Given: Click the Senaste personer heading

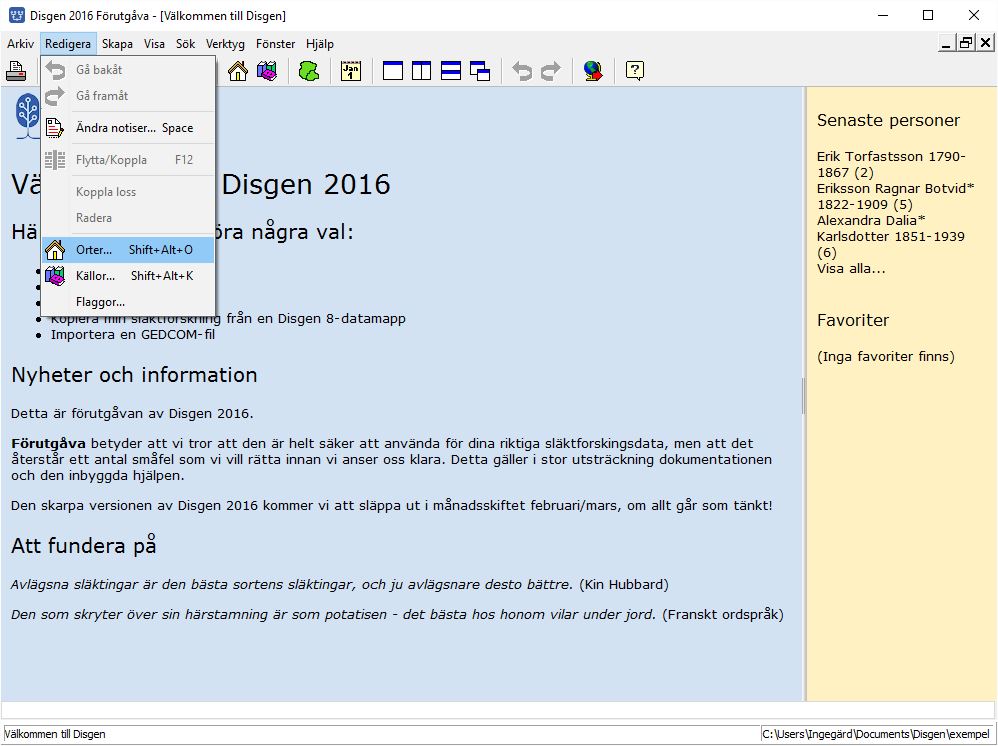Looking at the screenshot, I should 889,120.
